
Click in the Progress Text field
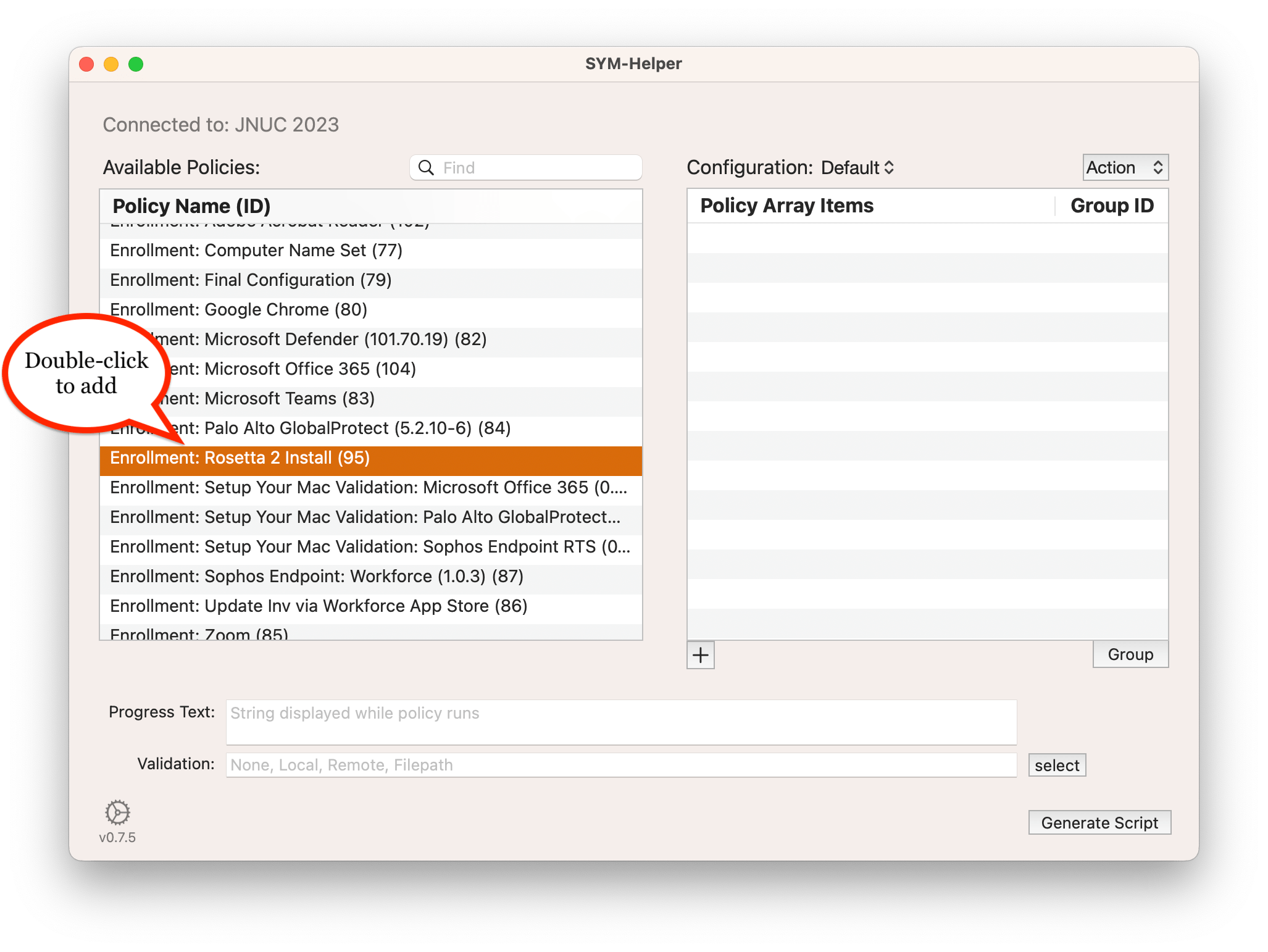tap(620, 722)
